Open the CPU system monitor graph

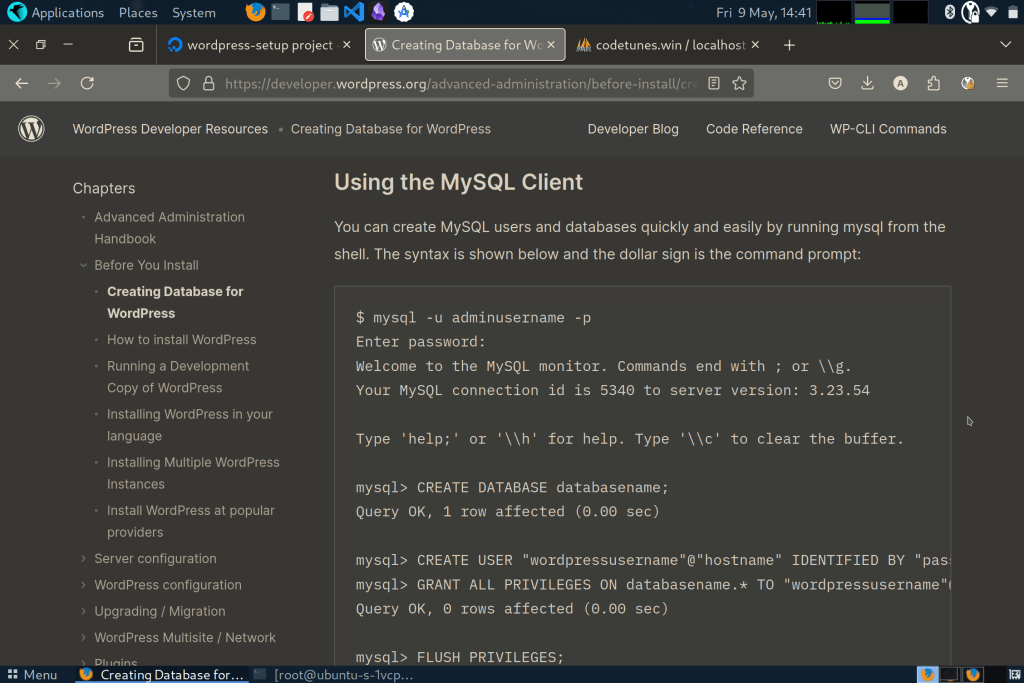click(834, 12)
